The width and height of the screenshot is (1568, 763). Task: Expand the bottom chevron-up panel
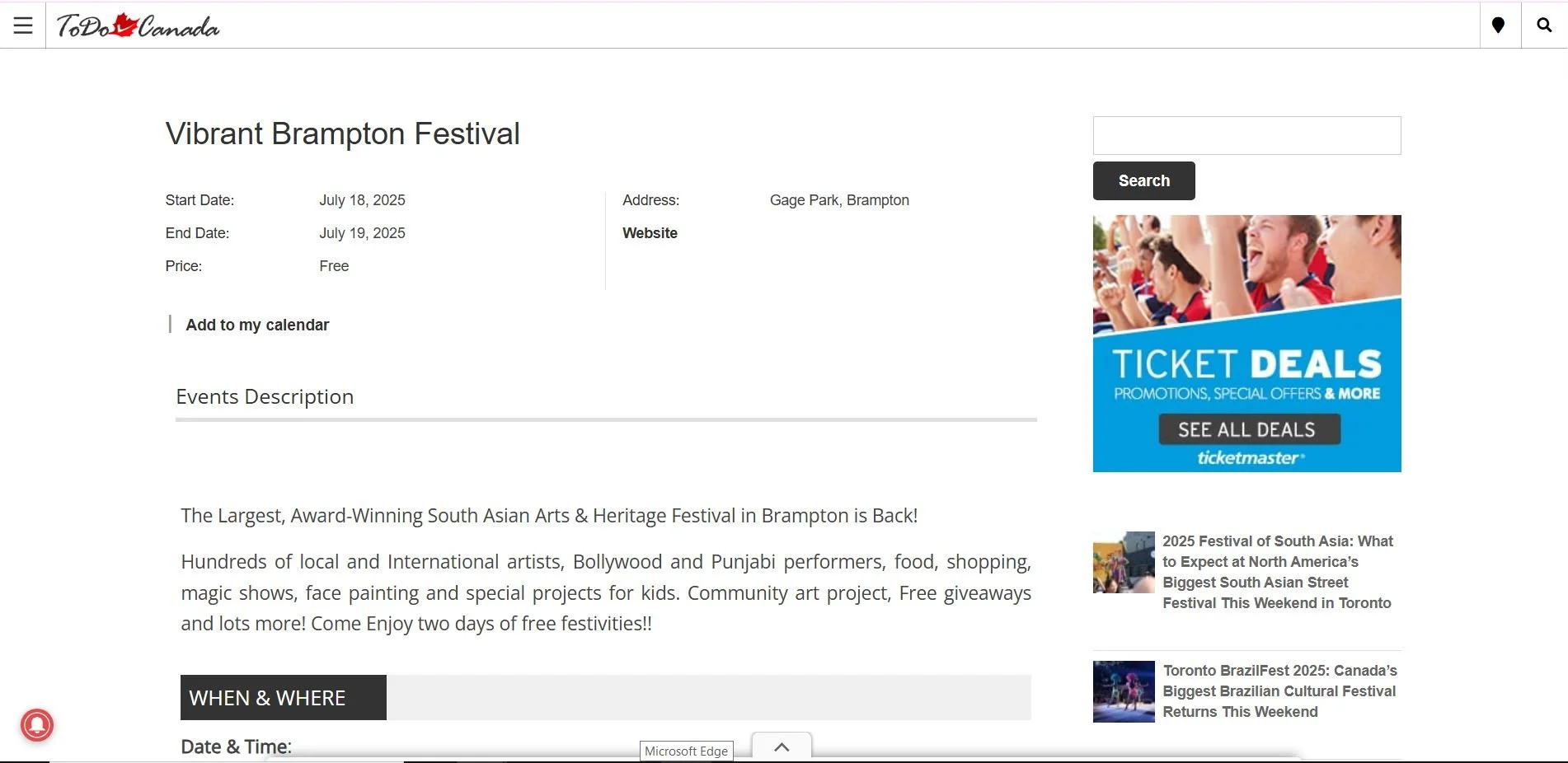(782, 747)
